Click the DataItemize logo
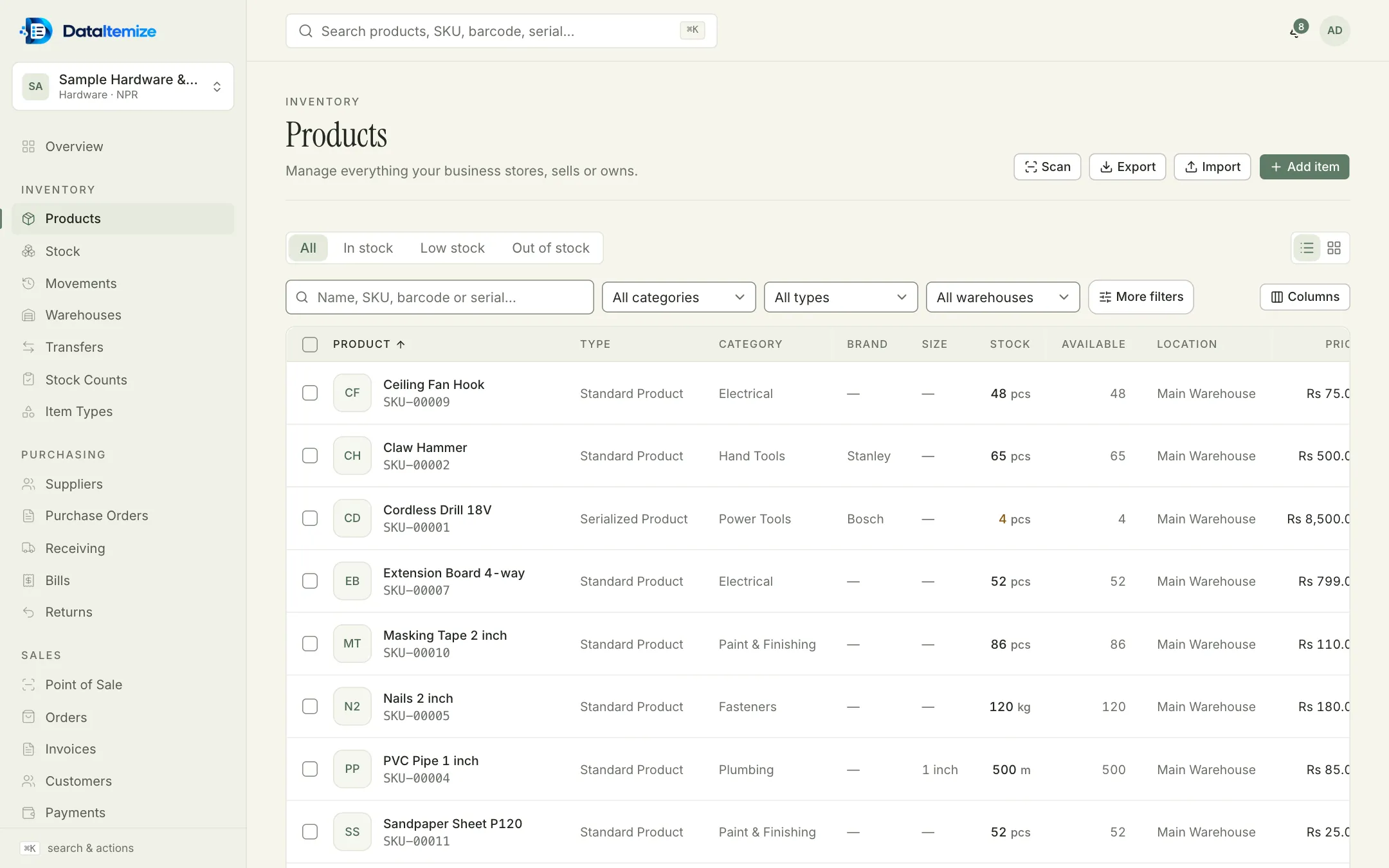1389x868 pixels. pos(89,31)
